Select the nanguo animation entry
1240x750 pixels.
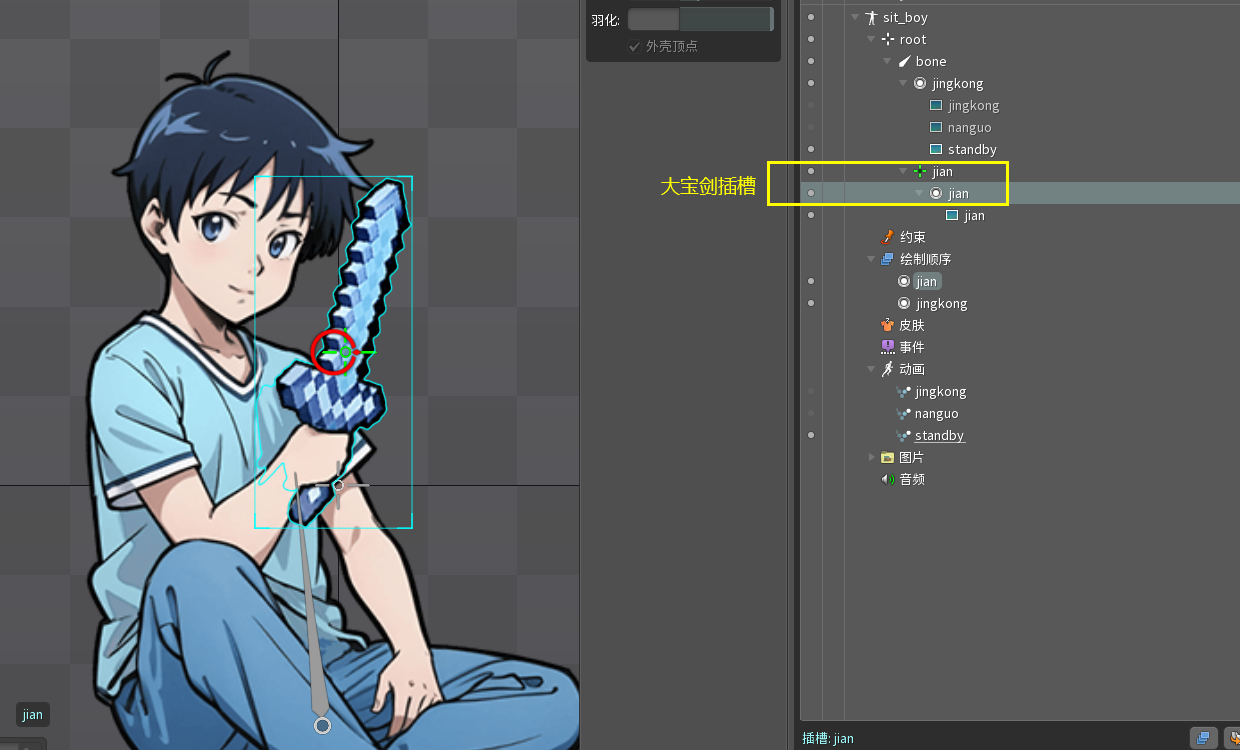pyautogui.click(x=936, y=413)
